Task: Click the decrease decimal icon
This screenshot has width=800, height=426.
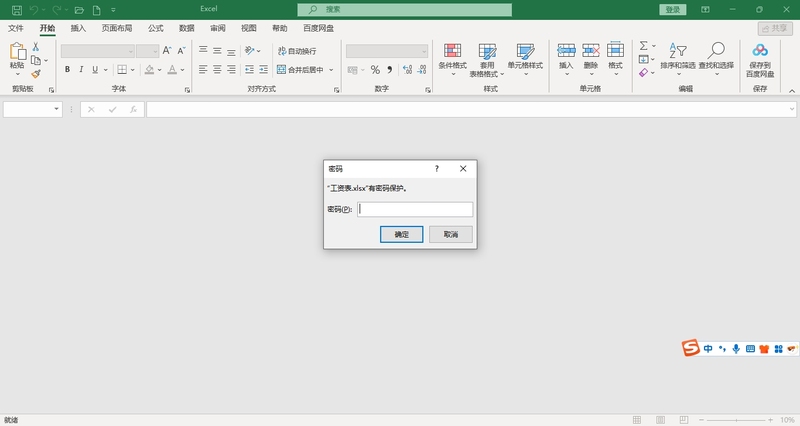Action: click(x=422, y=70)
